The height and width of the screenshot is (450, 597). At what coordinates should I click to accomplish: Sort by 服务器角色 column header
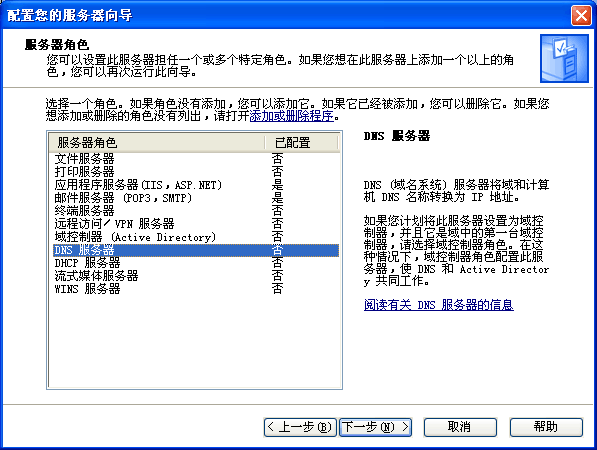(156, 143)
